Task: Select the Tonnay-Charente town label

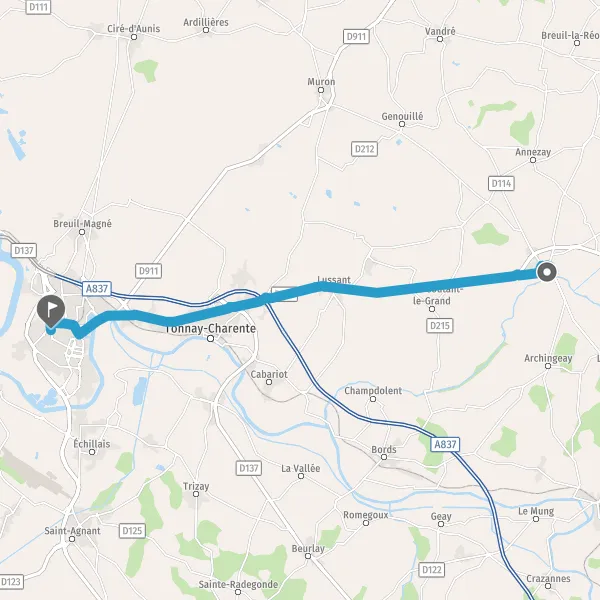Action: (210, 328)
